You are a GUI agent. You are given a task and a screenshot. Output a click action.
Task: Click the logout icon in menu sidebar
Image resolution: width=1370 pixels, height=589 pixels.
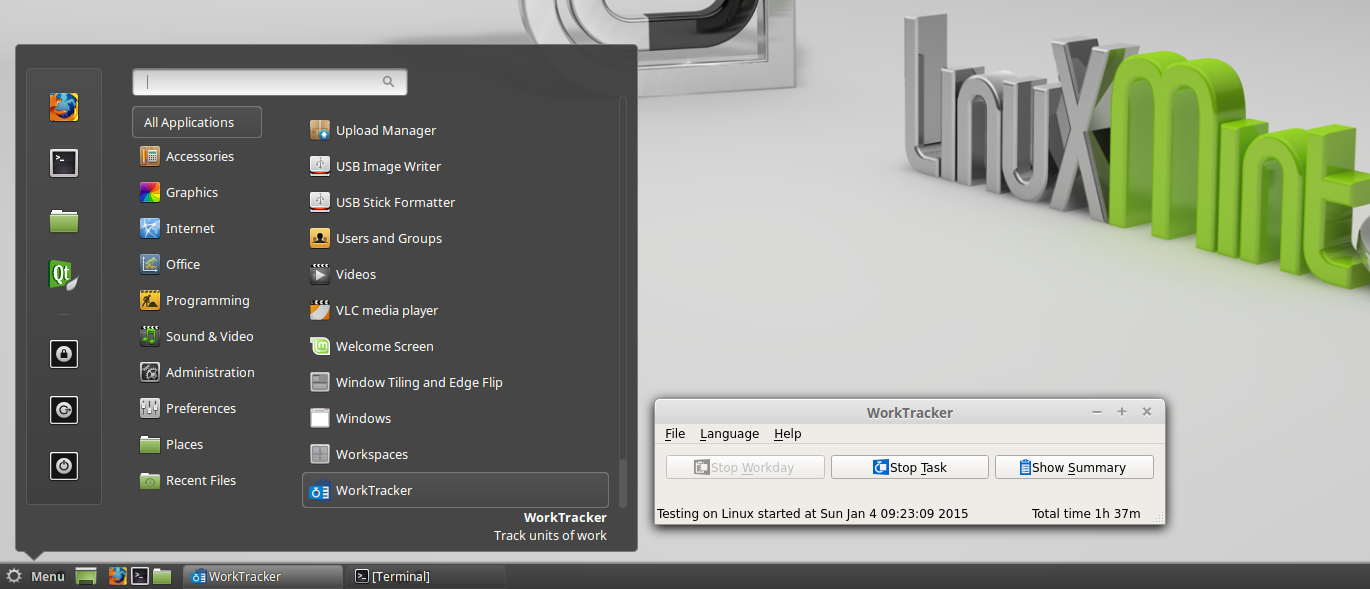(x=64, y=409)
